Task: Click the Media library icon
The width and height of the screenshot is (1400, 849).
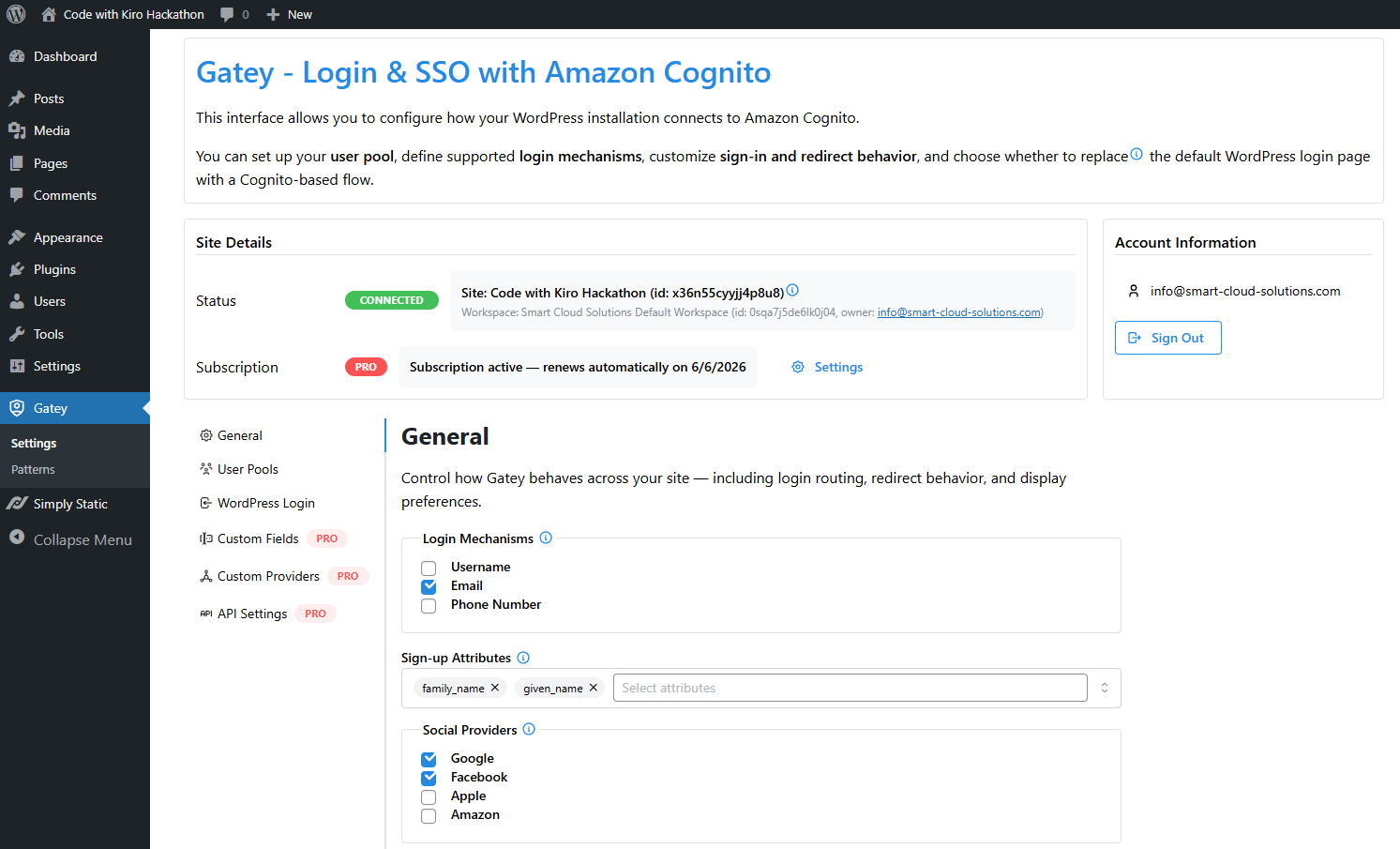Action: pyautogui.click(x=17, y=130)
